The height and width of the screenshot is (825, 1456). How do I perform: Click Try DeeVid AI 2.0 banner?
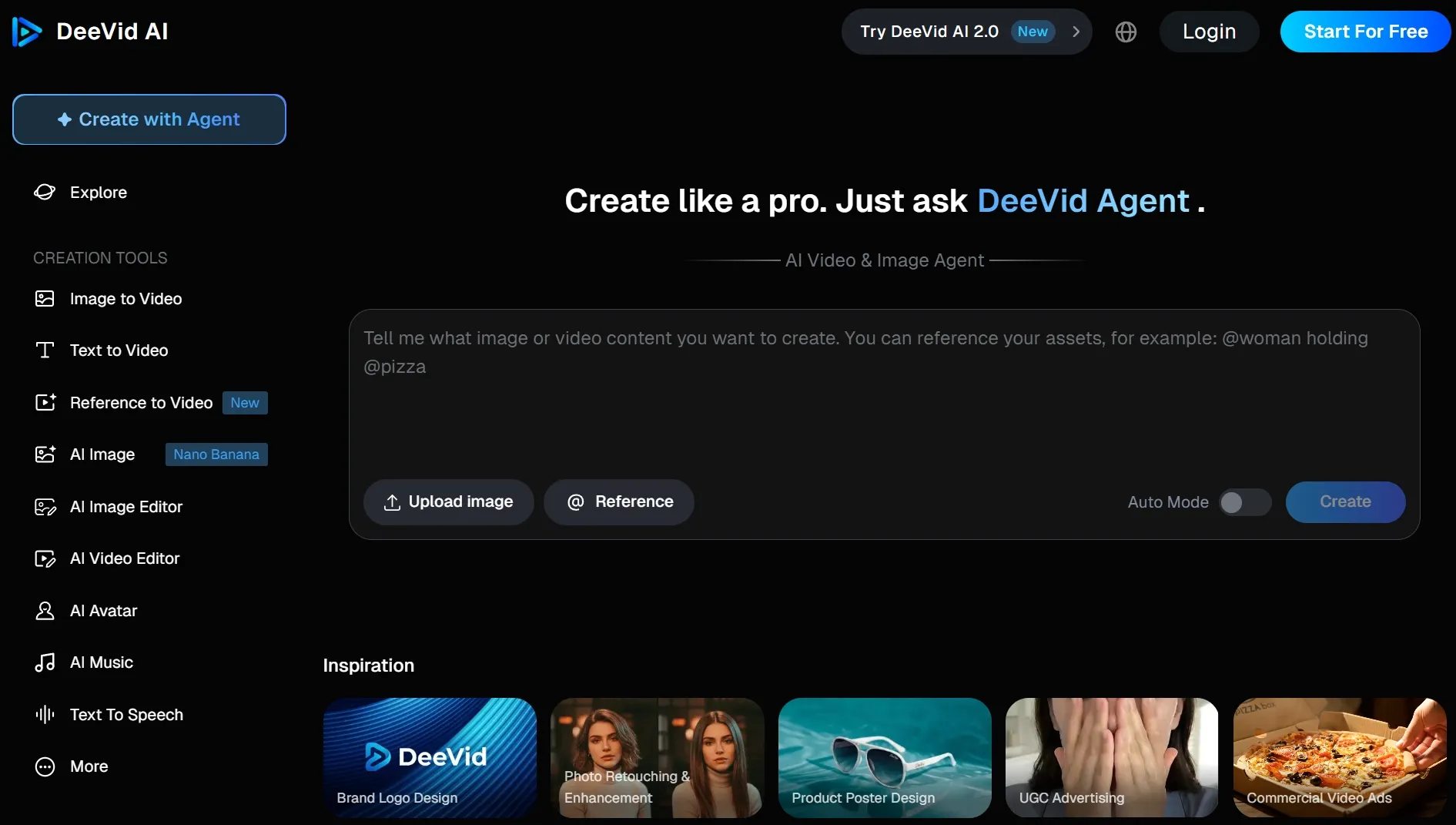point(966,32)
